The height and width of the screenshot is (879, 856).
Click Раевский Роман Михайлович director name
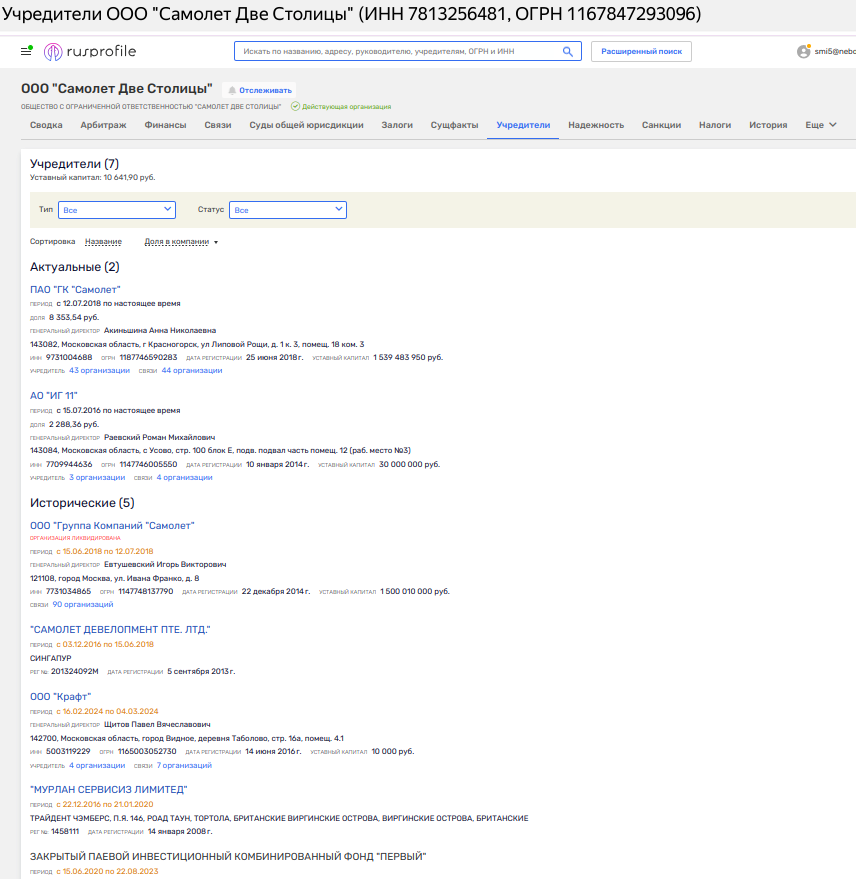pos(159,437)
